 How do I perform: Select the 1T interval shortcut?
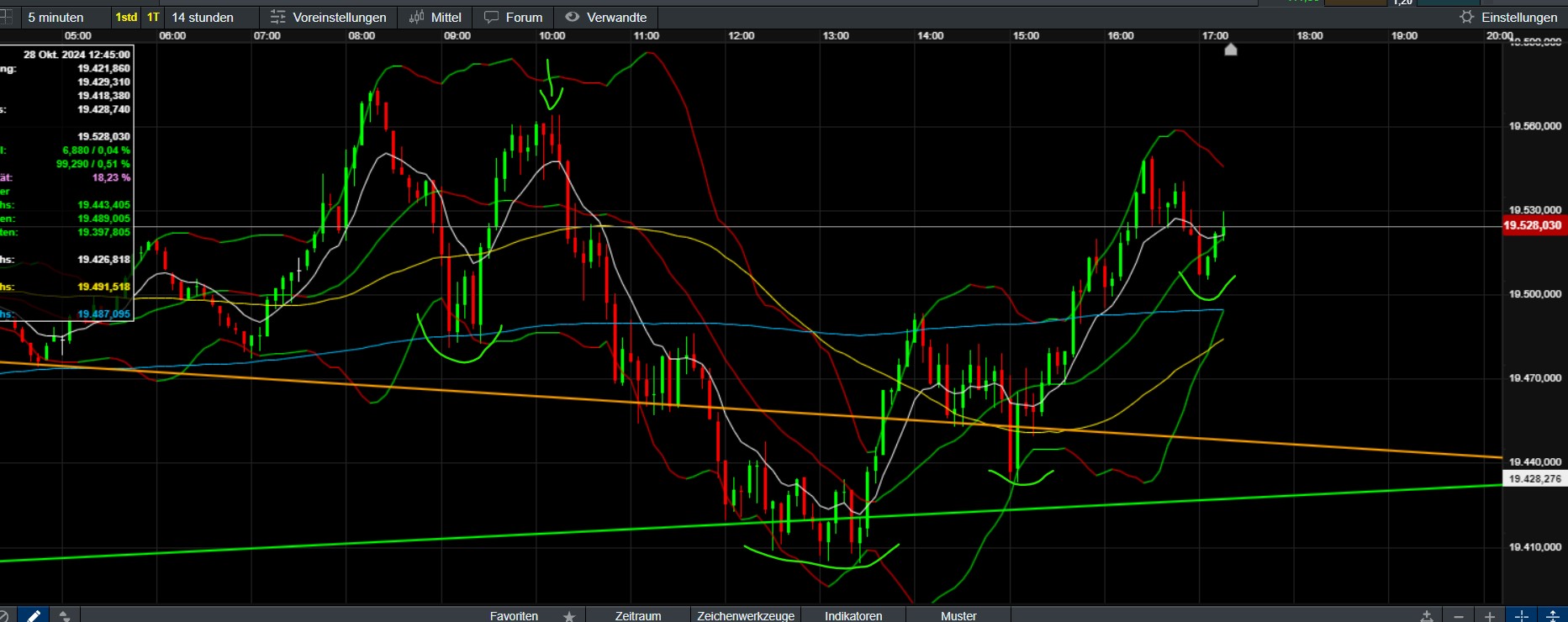(153, 17)
